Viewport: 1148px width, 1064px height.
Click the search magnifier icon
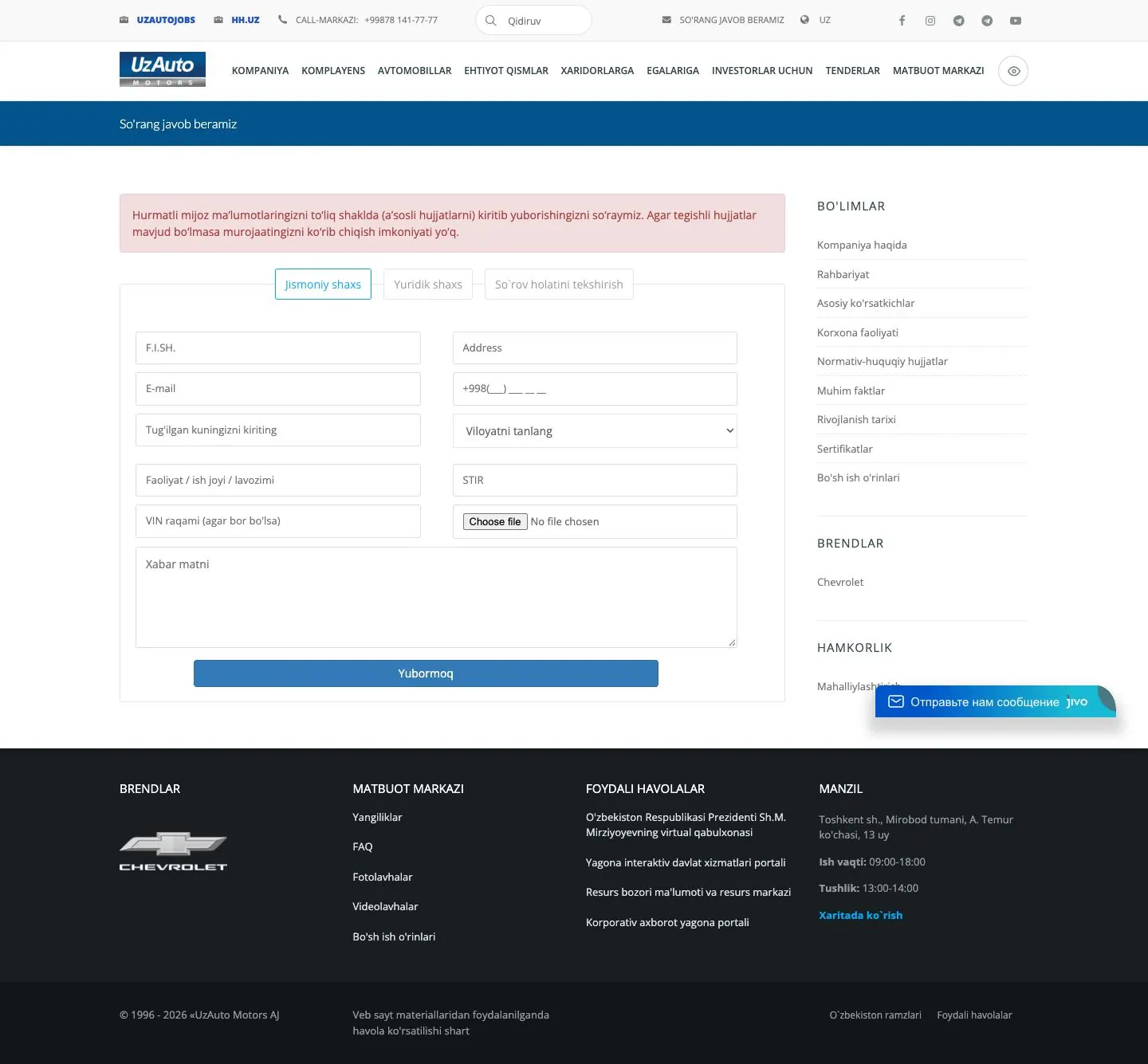click(x=491, y=20)
